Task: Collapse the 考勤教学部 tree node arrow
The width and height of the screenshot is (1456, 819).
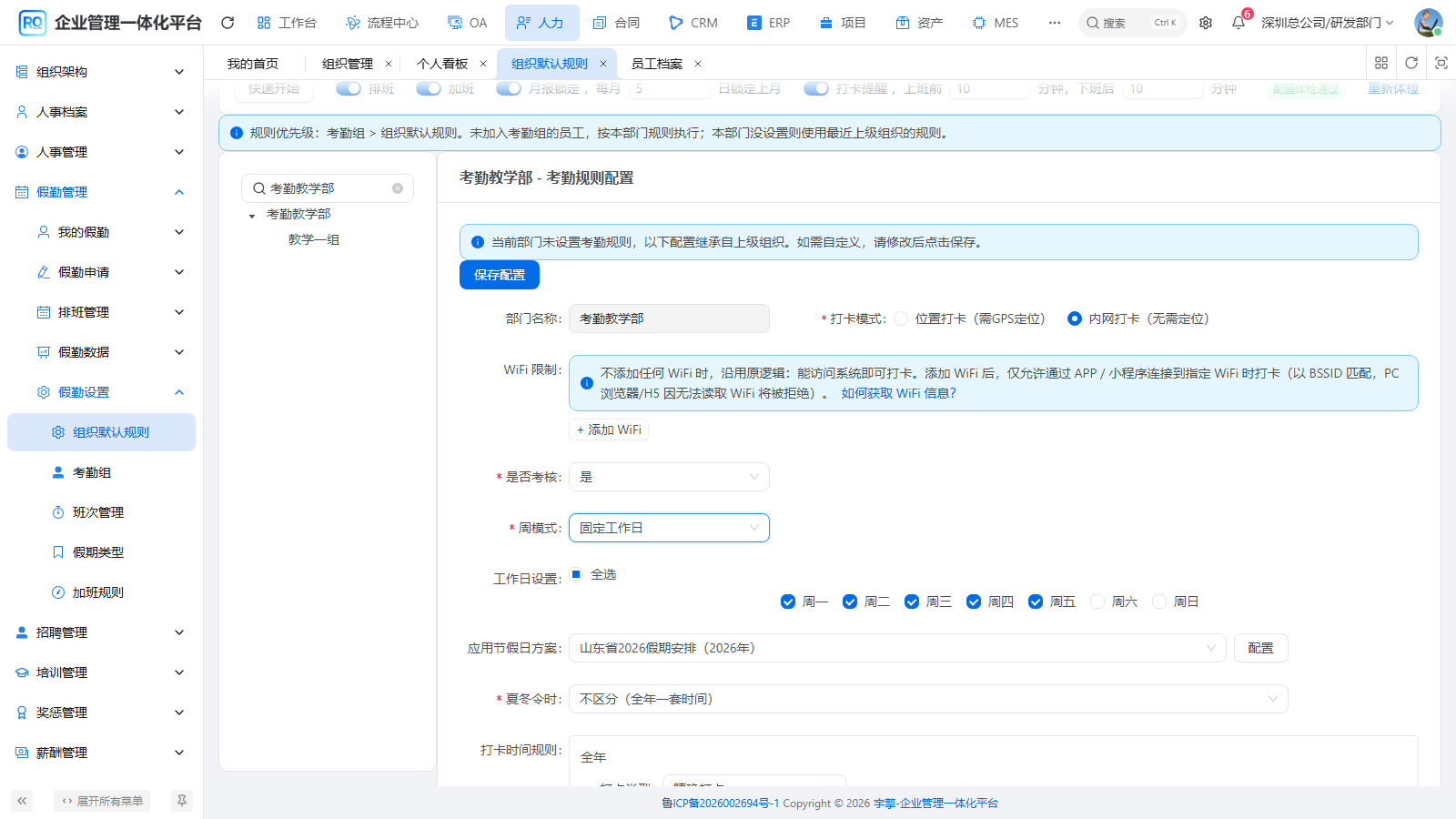Action: pos(252,215)
